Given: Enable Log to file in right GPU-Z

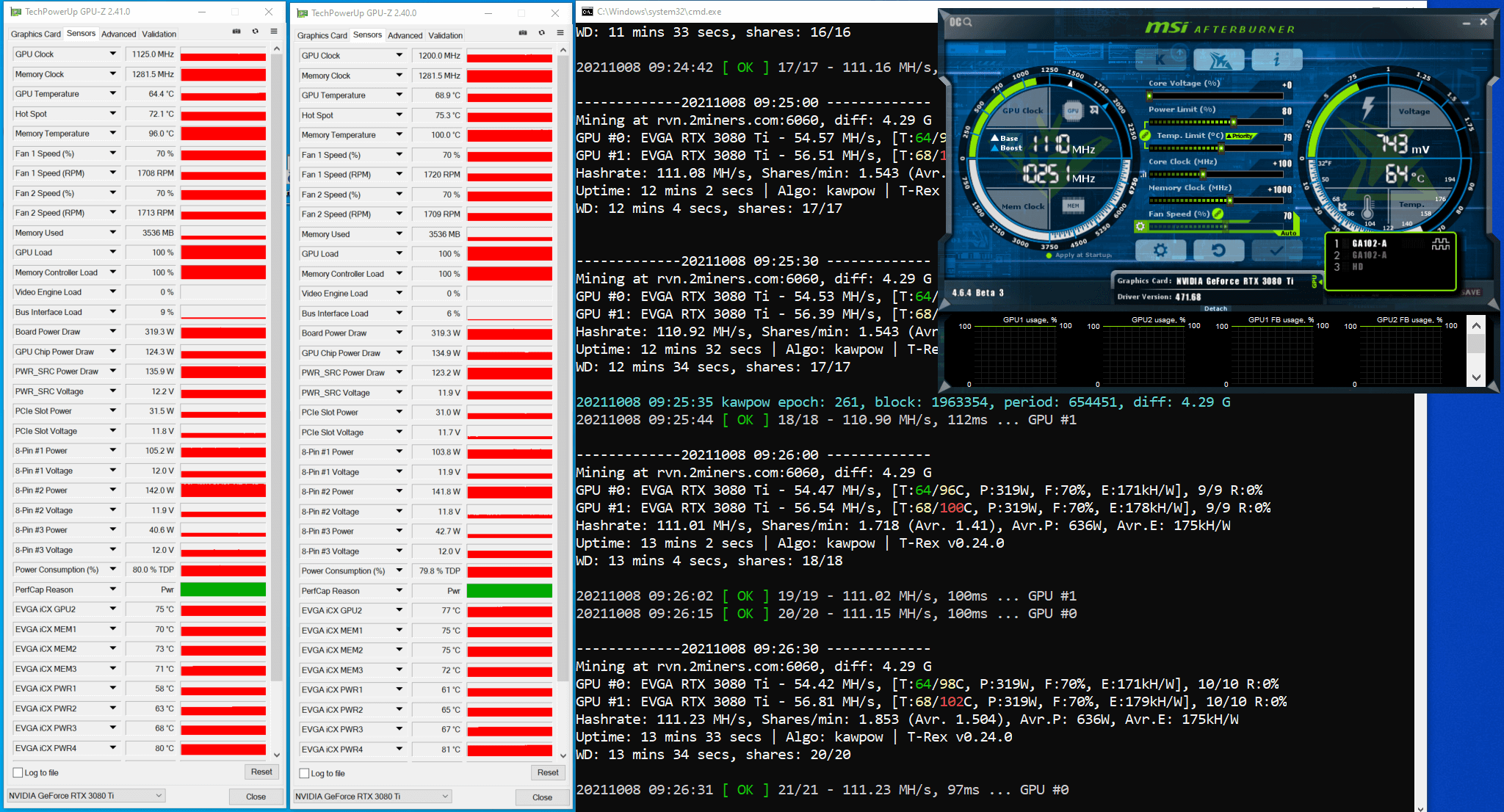Looking at the screenshot, I should click(305, 774).
